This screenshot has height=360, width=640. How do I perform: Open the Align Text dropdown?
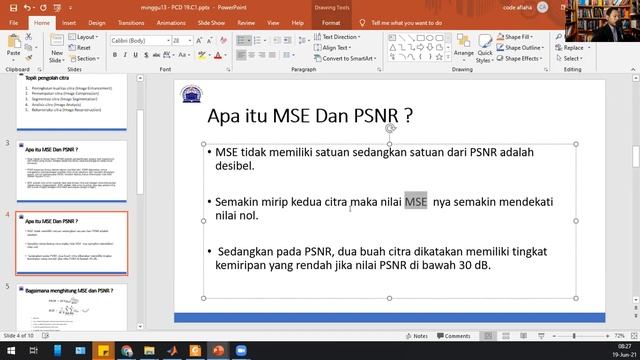click(333, 48)
